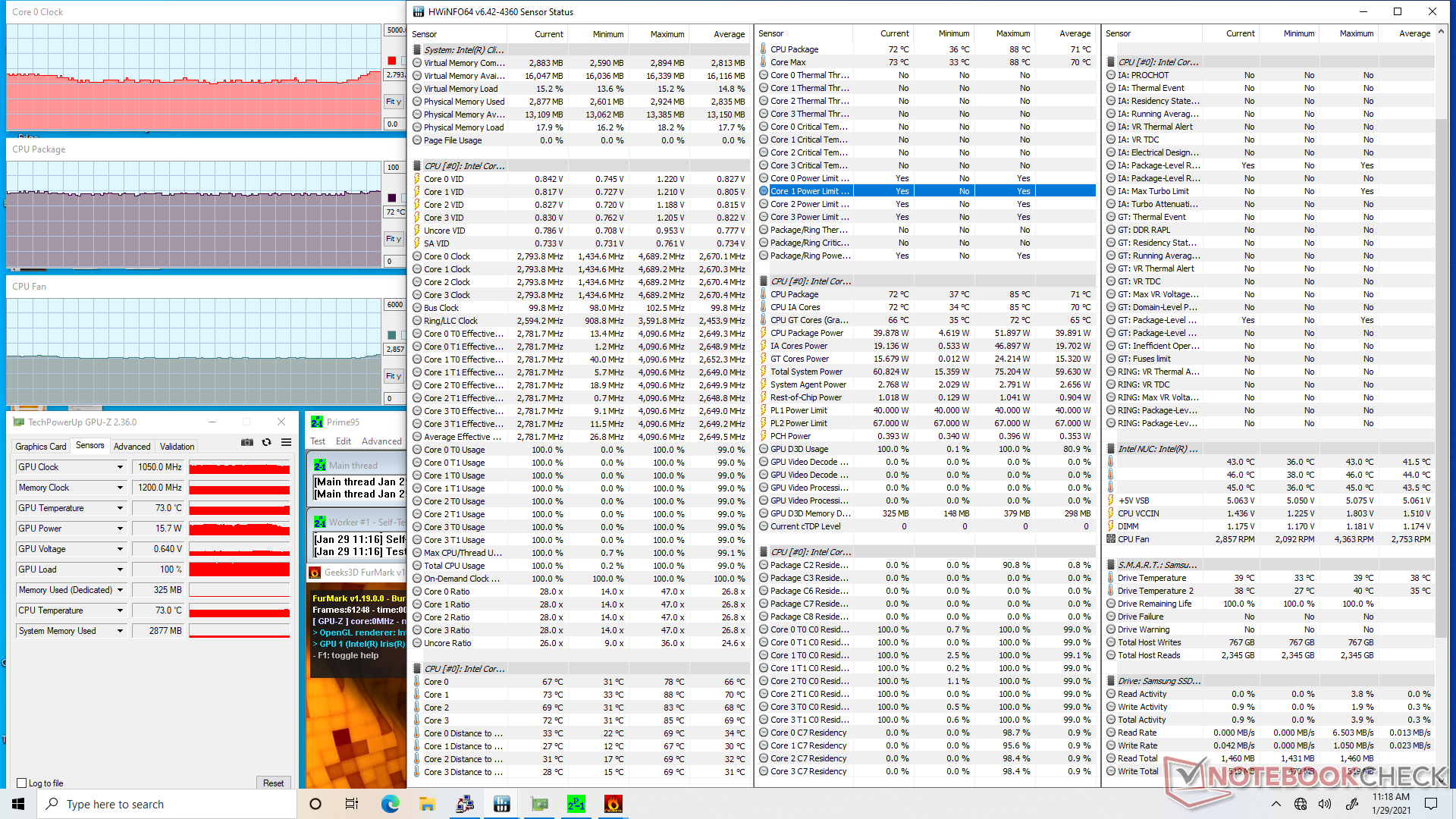Image resolution: width=1456 pixels, height=819 pixels.
Task: Click the HWiNFO64 title bar icon
Action: click(419, 11)
